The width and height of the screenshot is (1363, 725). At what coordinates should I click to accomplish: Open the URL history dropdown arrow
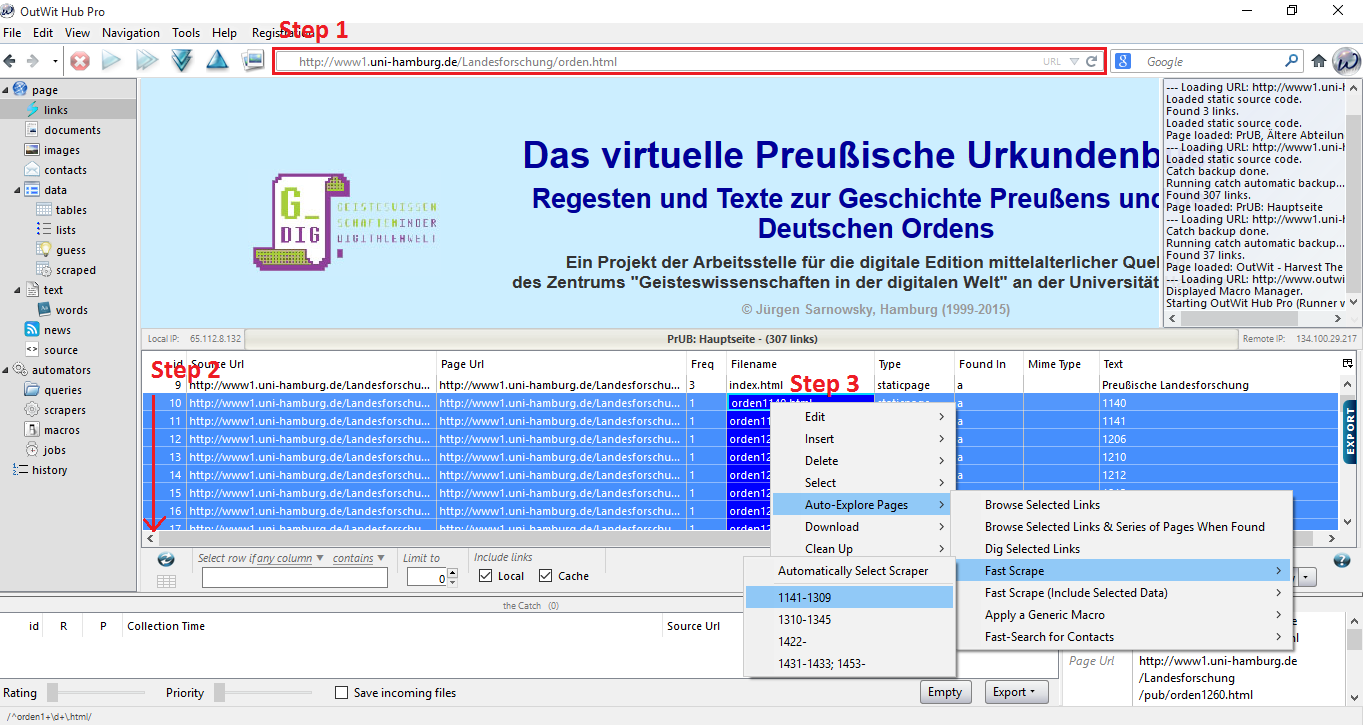pyautogui.click(x=1074, y=62)
